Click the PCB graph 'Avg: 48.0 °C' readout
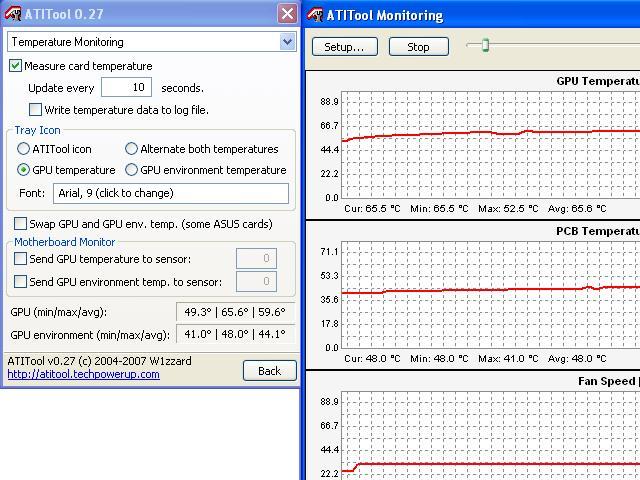 [x=577, y=359]
